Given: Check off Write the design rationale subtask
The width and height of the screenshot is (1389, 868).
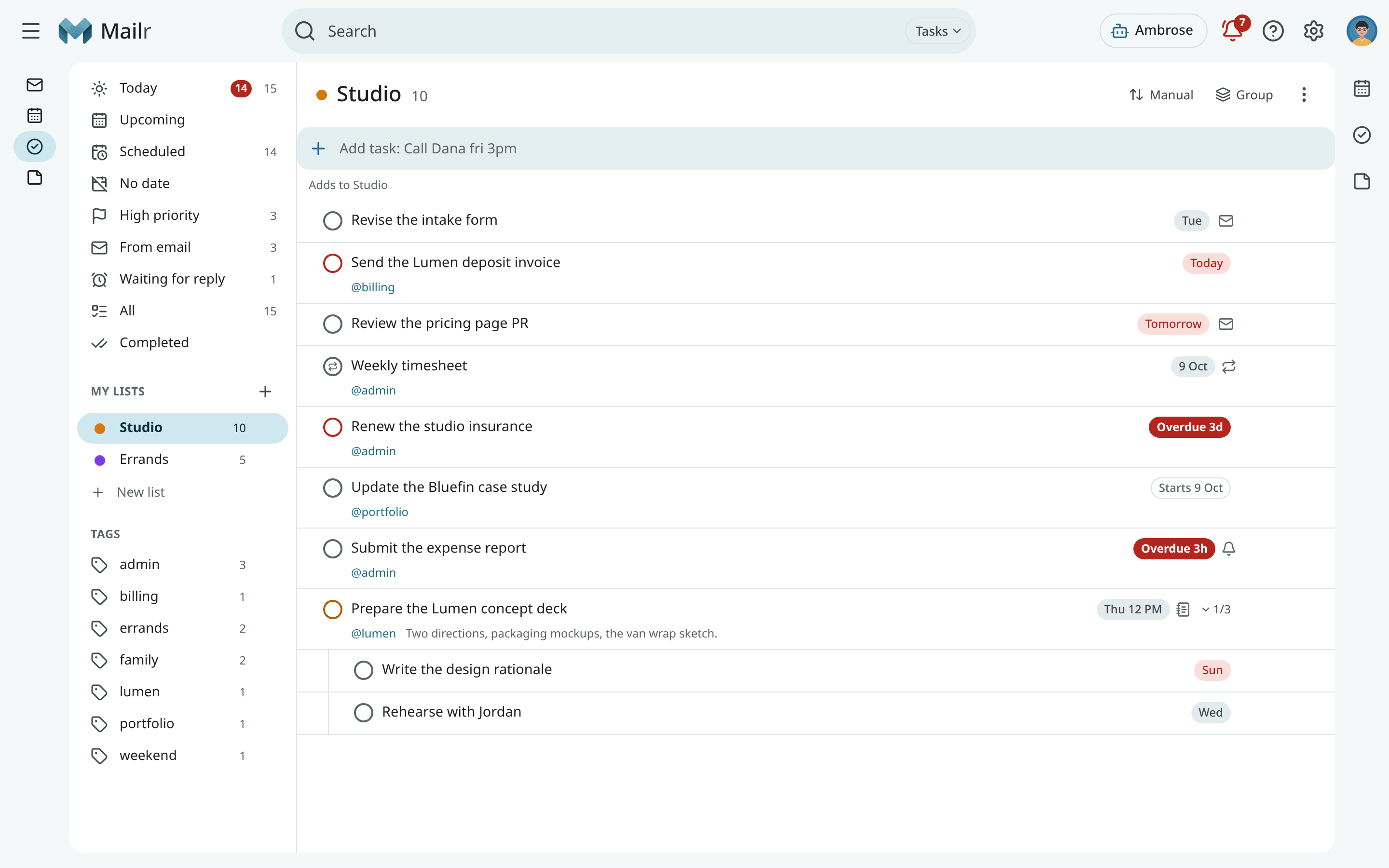Looking at the screenshot, I should (x=363, y=670).
